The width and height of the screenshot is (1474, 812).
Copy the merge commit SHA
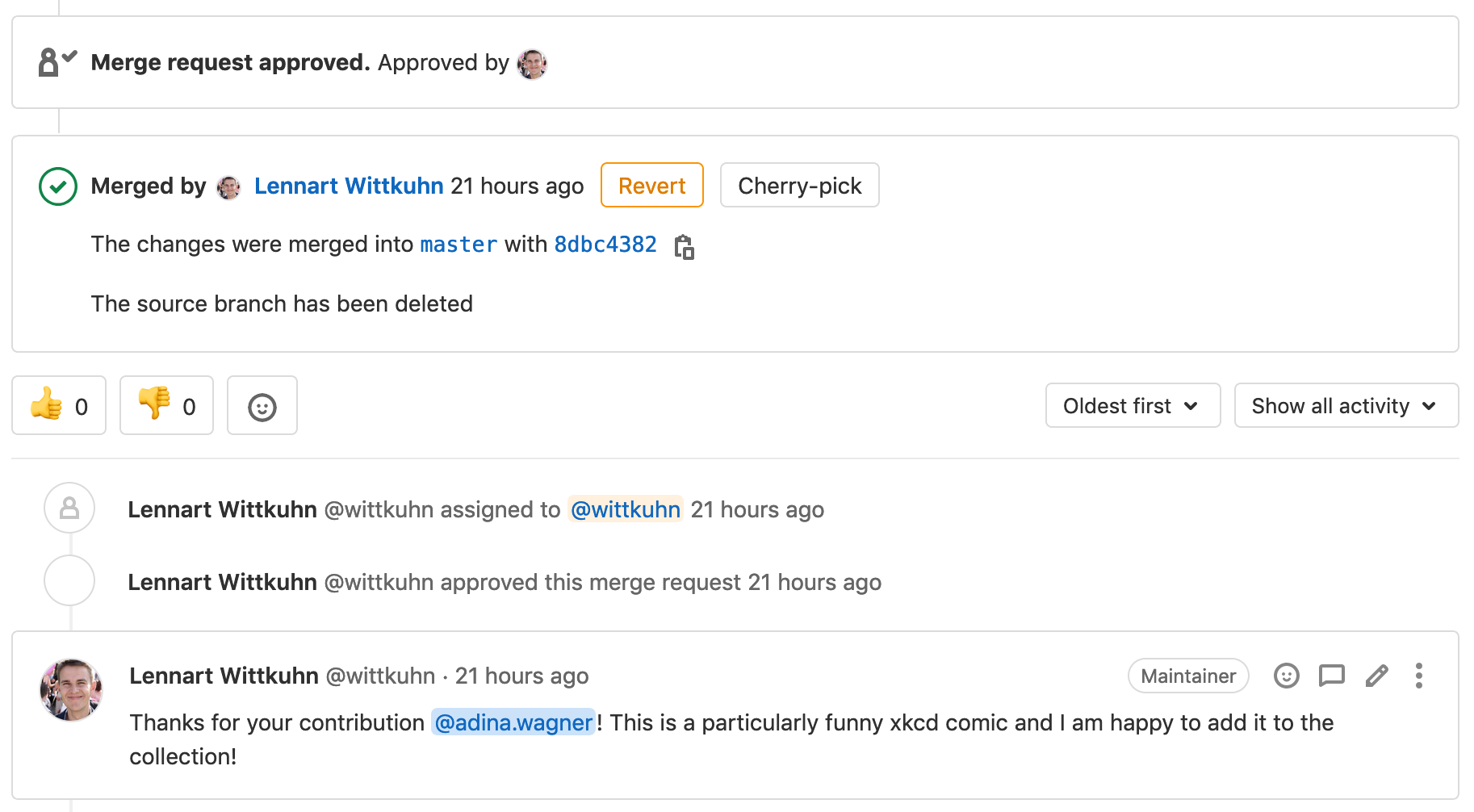coord(684,246)
